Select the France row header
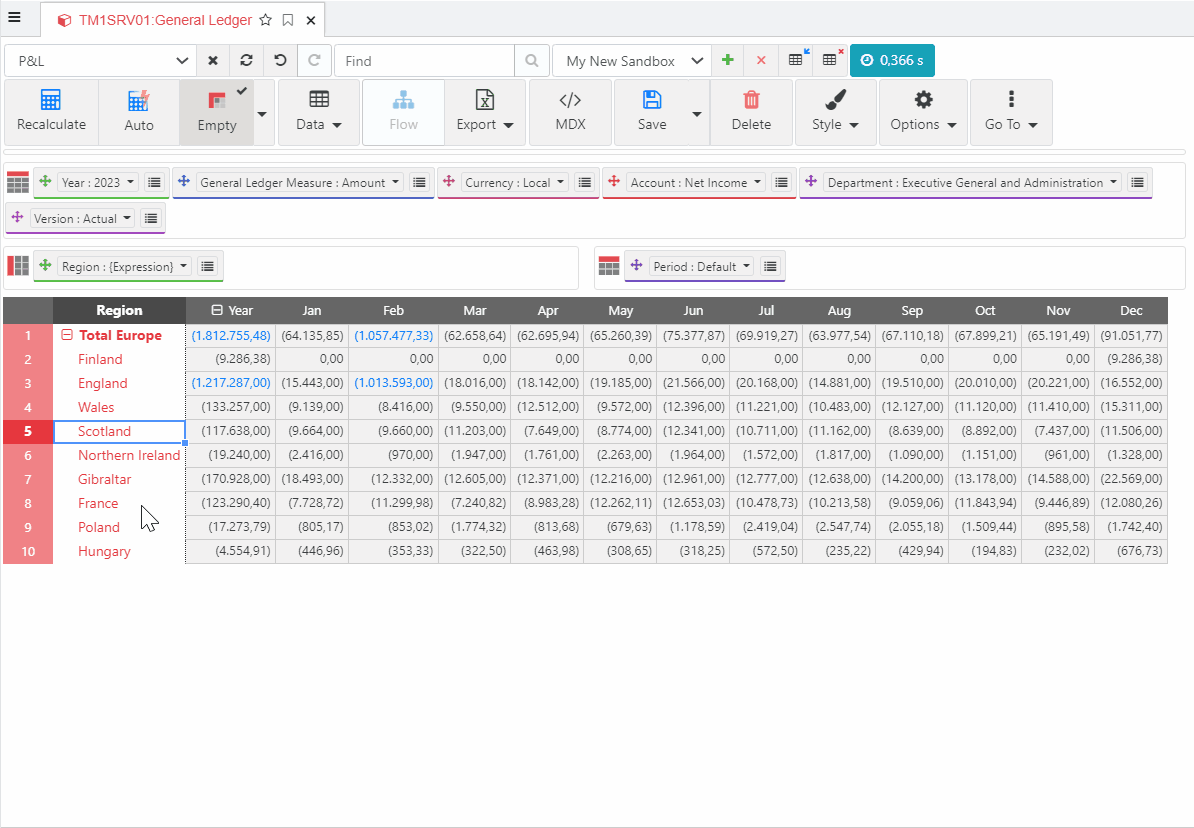This screenshot has width=1194, height=828. [x=98, y=504]
